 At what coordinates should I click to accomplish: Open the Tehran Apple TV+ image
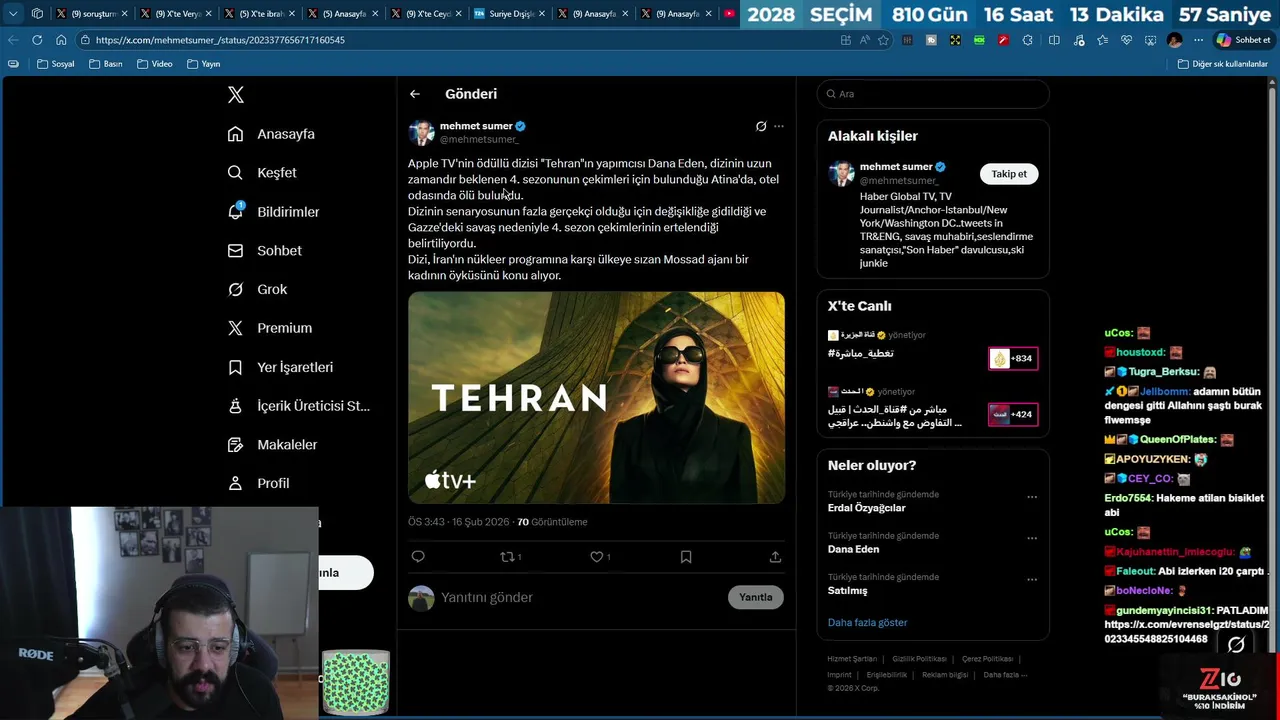[596, 398]
